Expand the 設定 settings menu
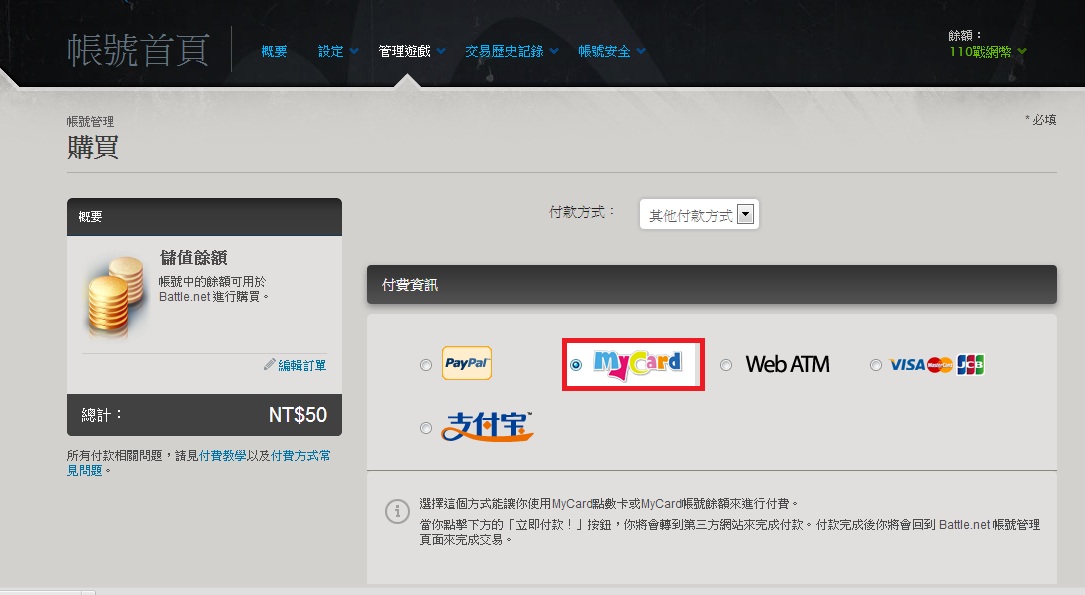This screenshot has height=595, width=1085. 337,51
